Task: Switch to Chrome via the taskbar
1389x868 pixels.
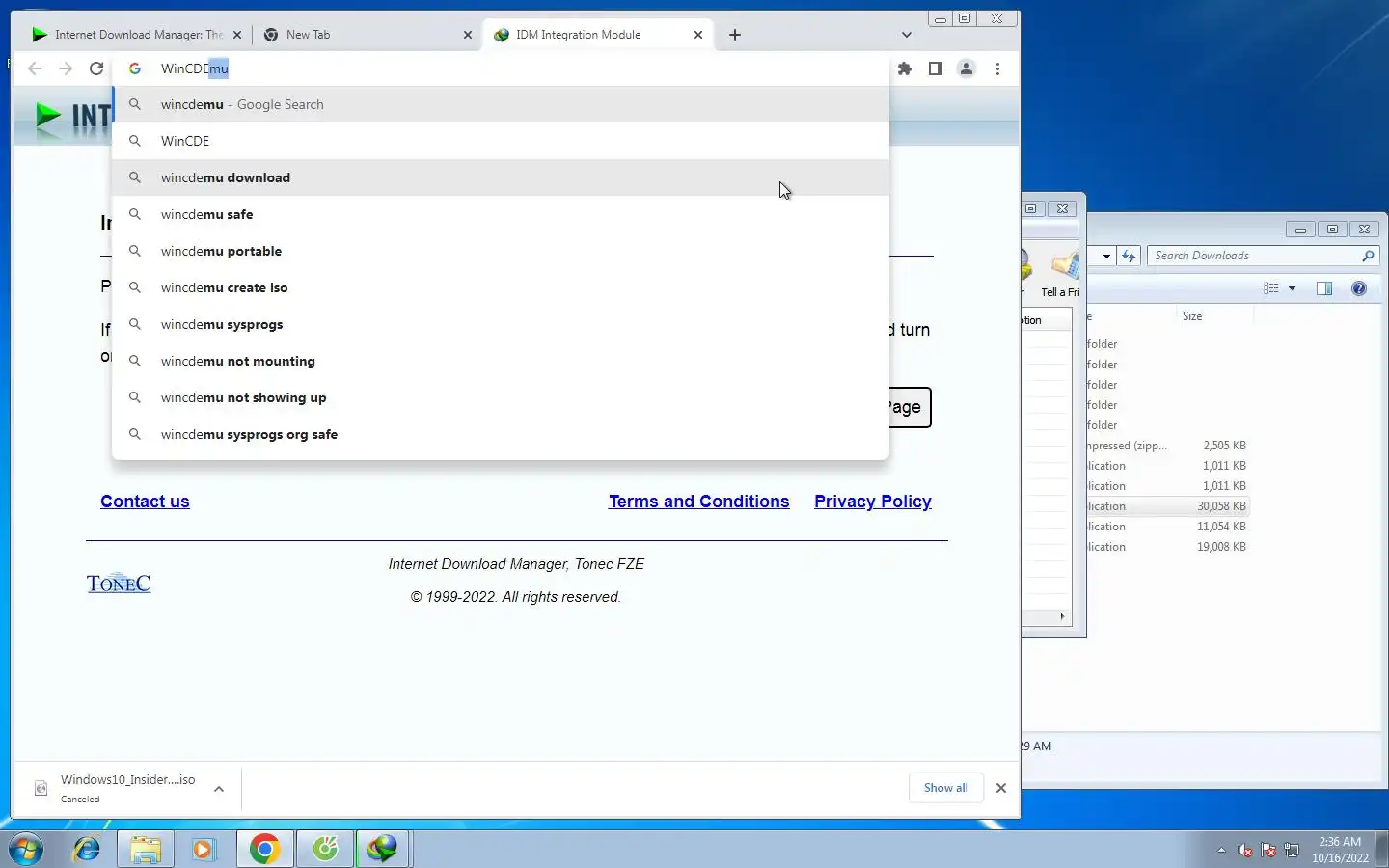Action: (264, 849)
